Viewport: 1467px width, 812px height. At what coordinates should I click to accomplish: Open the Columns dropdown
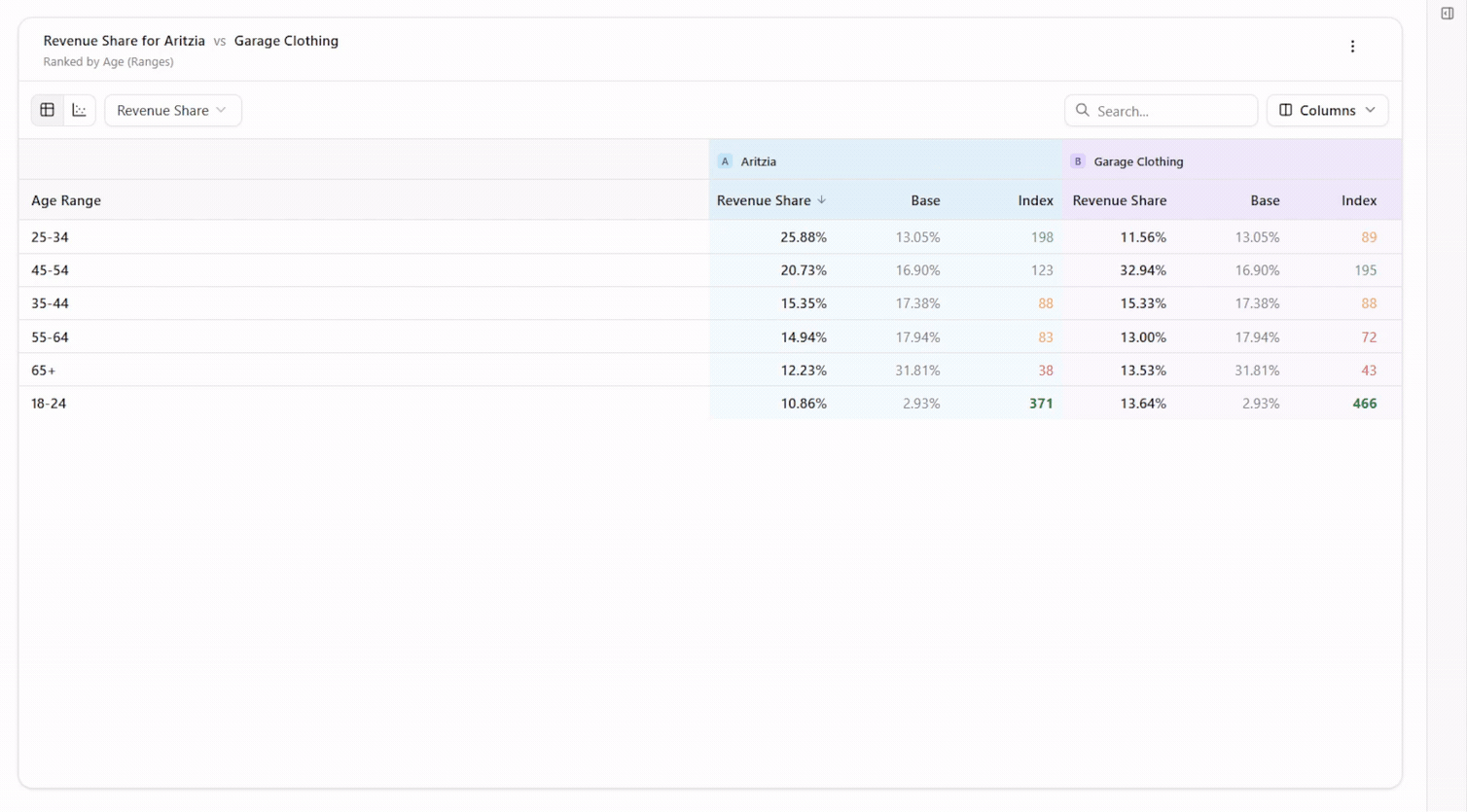[x=1327, y=110]
